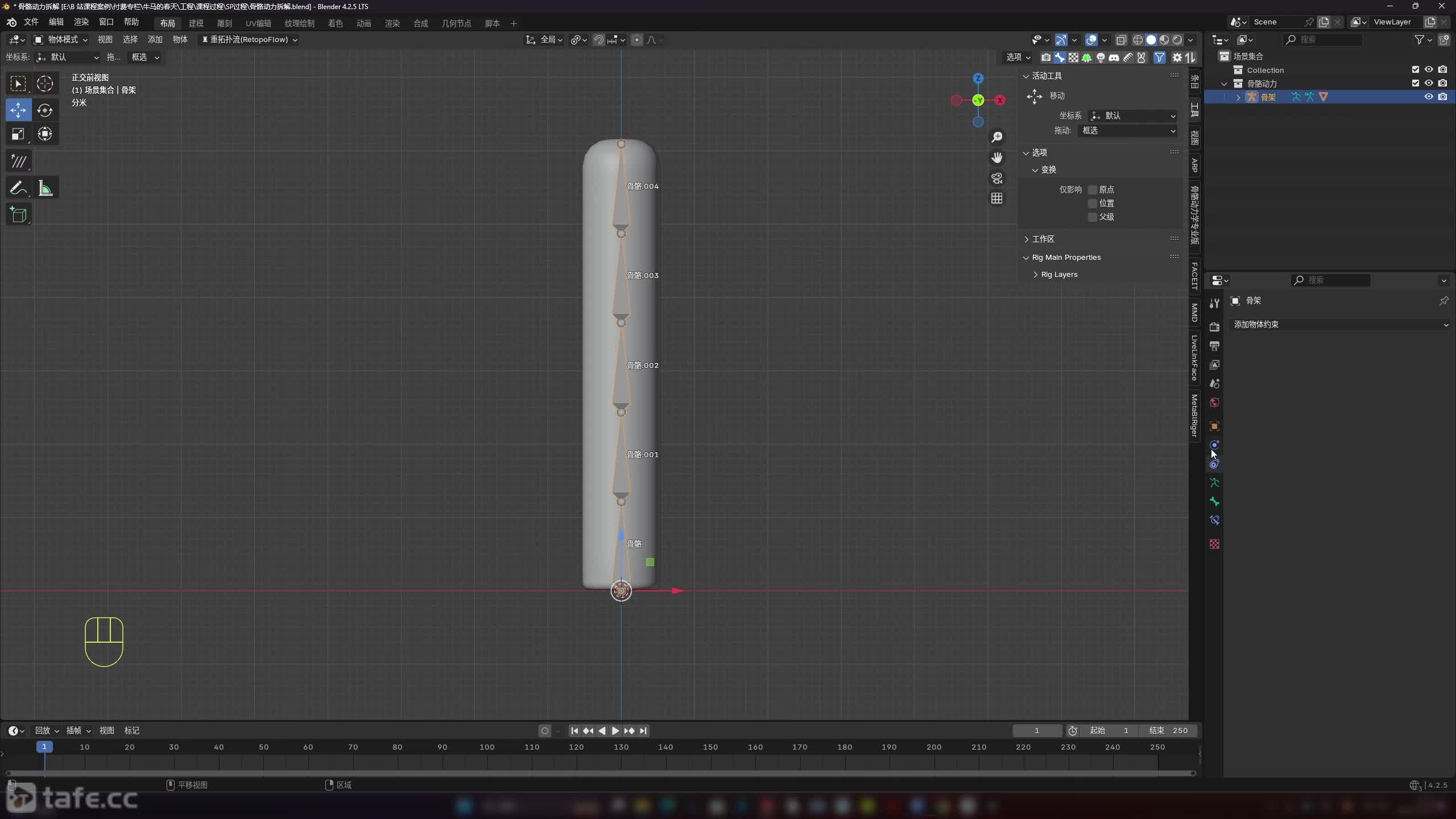The height and width of the screenshot is (819, 1456).
Task: Open the 重拓扑流(RetopoFlow) menu button
Action: click(x=249, y=40)
